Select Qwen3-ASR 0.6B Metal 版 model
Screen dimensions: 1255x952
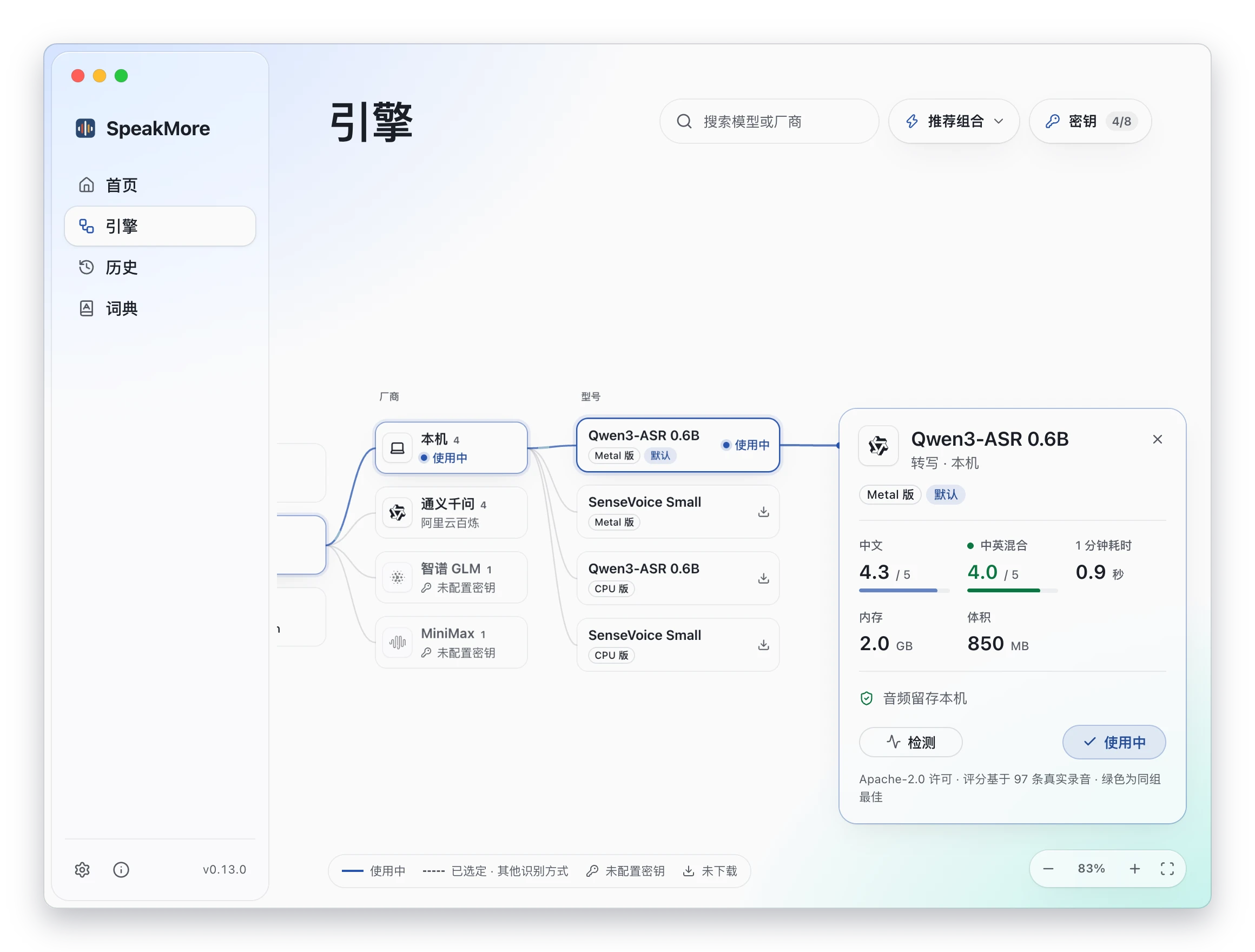tap(677, 445)
